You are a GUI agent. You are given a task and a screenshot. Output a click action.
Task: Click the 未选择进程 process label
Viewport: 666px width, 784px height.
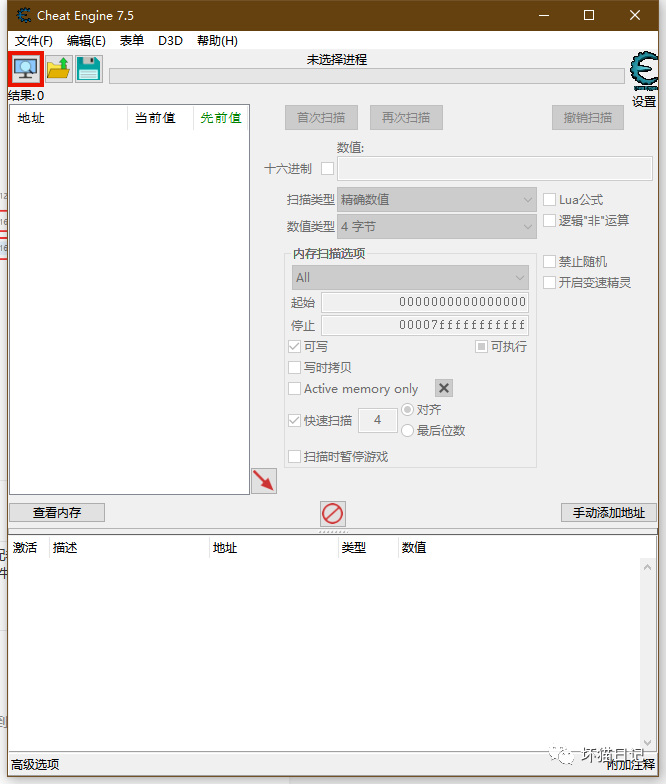click(x=336, y=60)
